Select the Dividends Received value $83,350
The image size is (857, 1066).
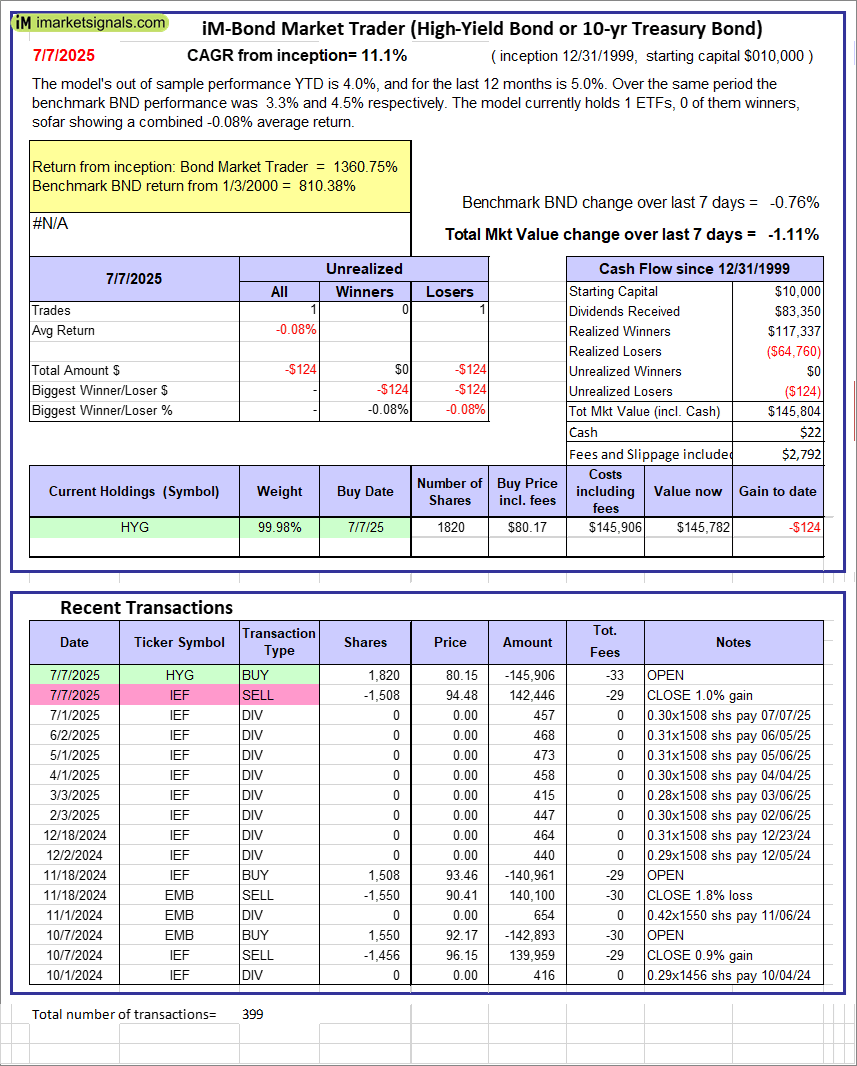[x=778, y=311]
